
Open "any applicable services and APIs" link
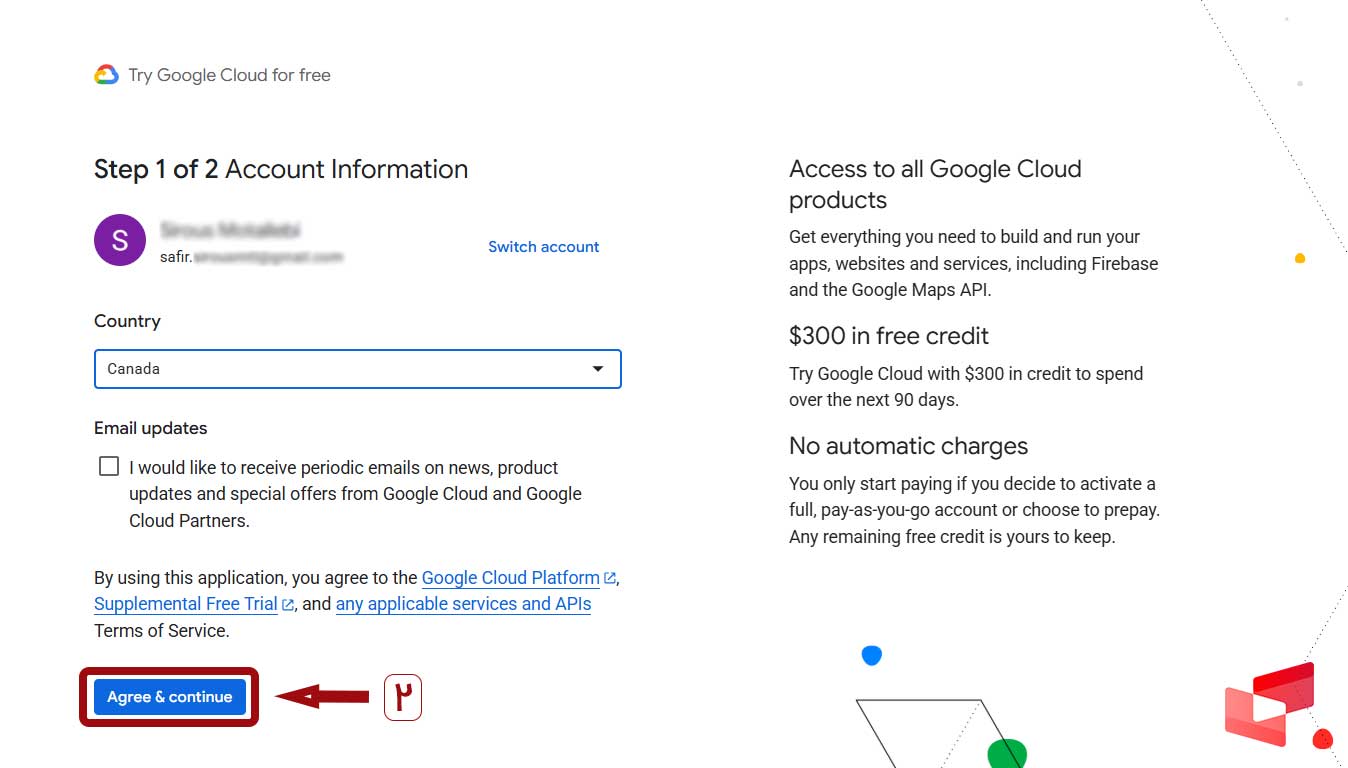[463, 604]
